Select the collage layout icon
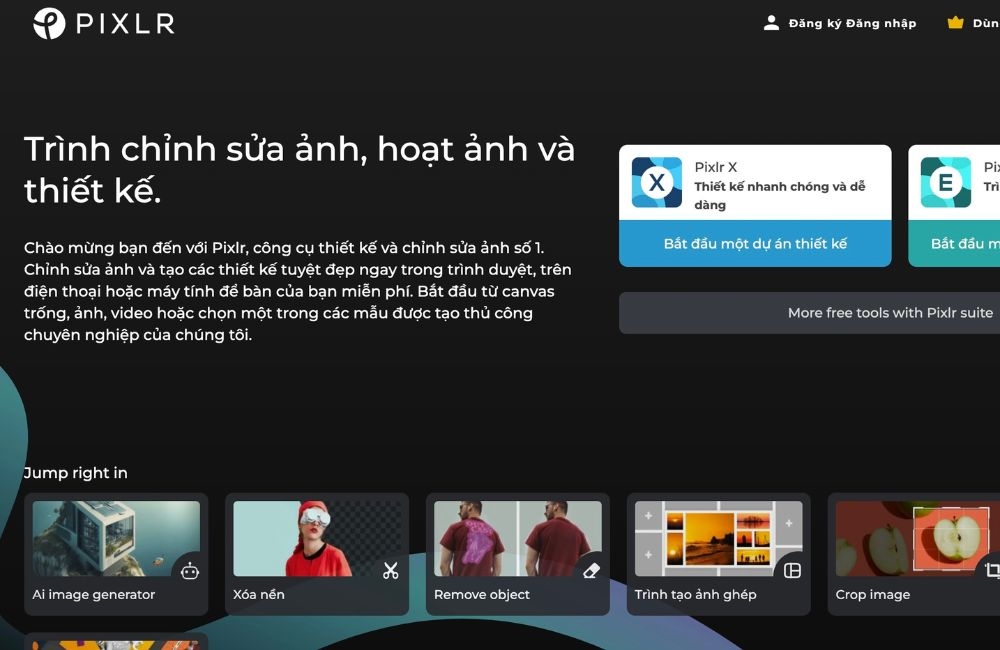Viewport: 1000px width, 650px height. (792, 571)
